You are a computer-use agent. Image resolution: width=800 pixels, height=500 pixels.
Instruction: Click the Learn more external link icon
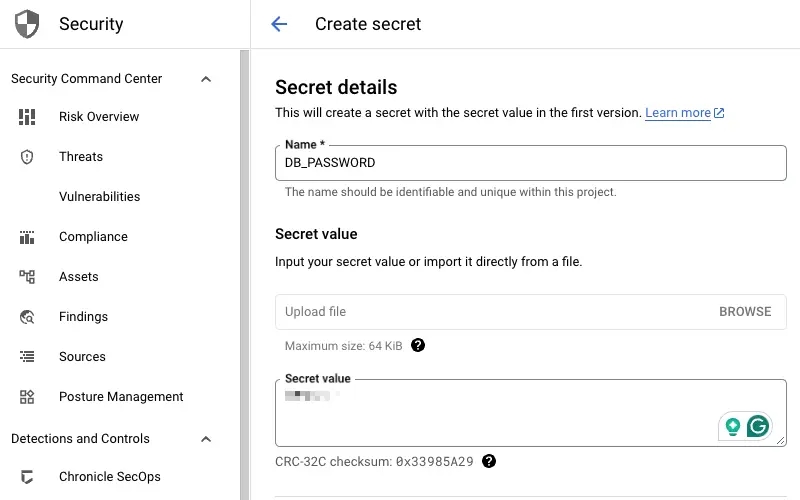[x=719, y=113]
